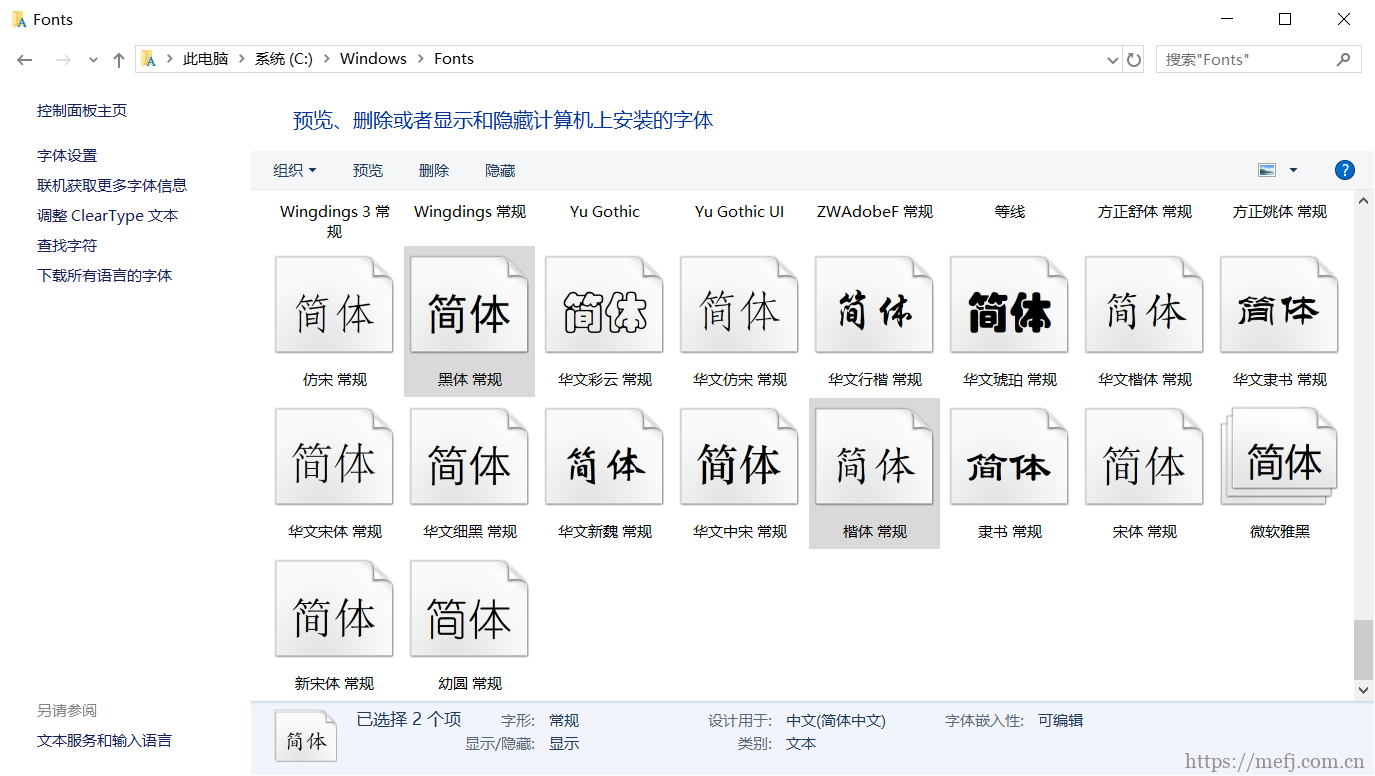Image resolution: width=1375 pixels, height=776 pixels.
Task: Go forward with the right arrow
Action: [x=62, y=60]
